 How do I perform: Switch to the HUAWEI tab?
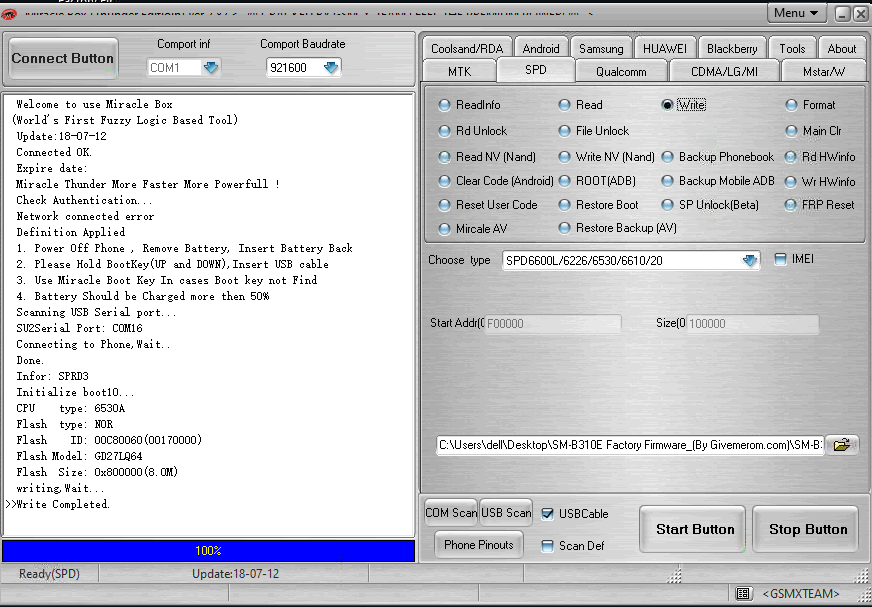pyautogui.click(x=665, y=48)
